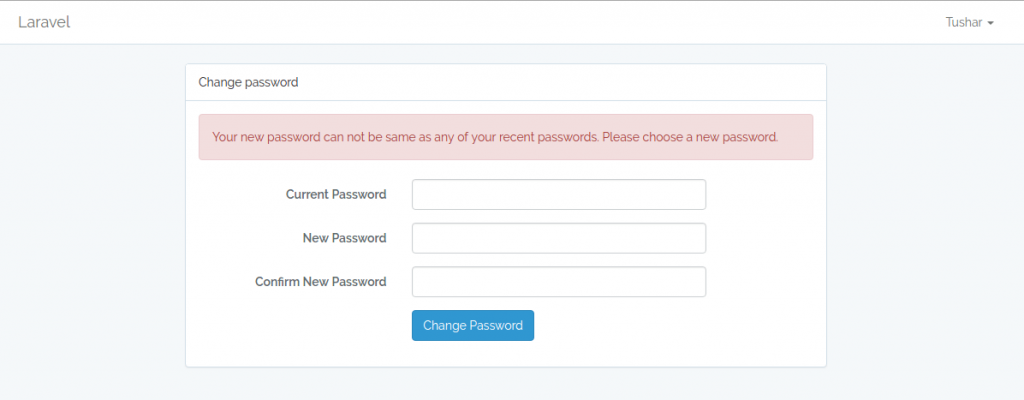Click the Current Password label
Image resolution: width=1024 pixels, height=400 pixels.
(336, 195)
